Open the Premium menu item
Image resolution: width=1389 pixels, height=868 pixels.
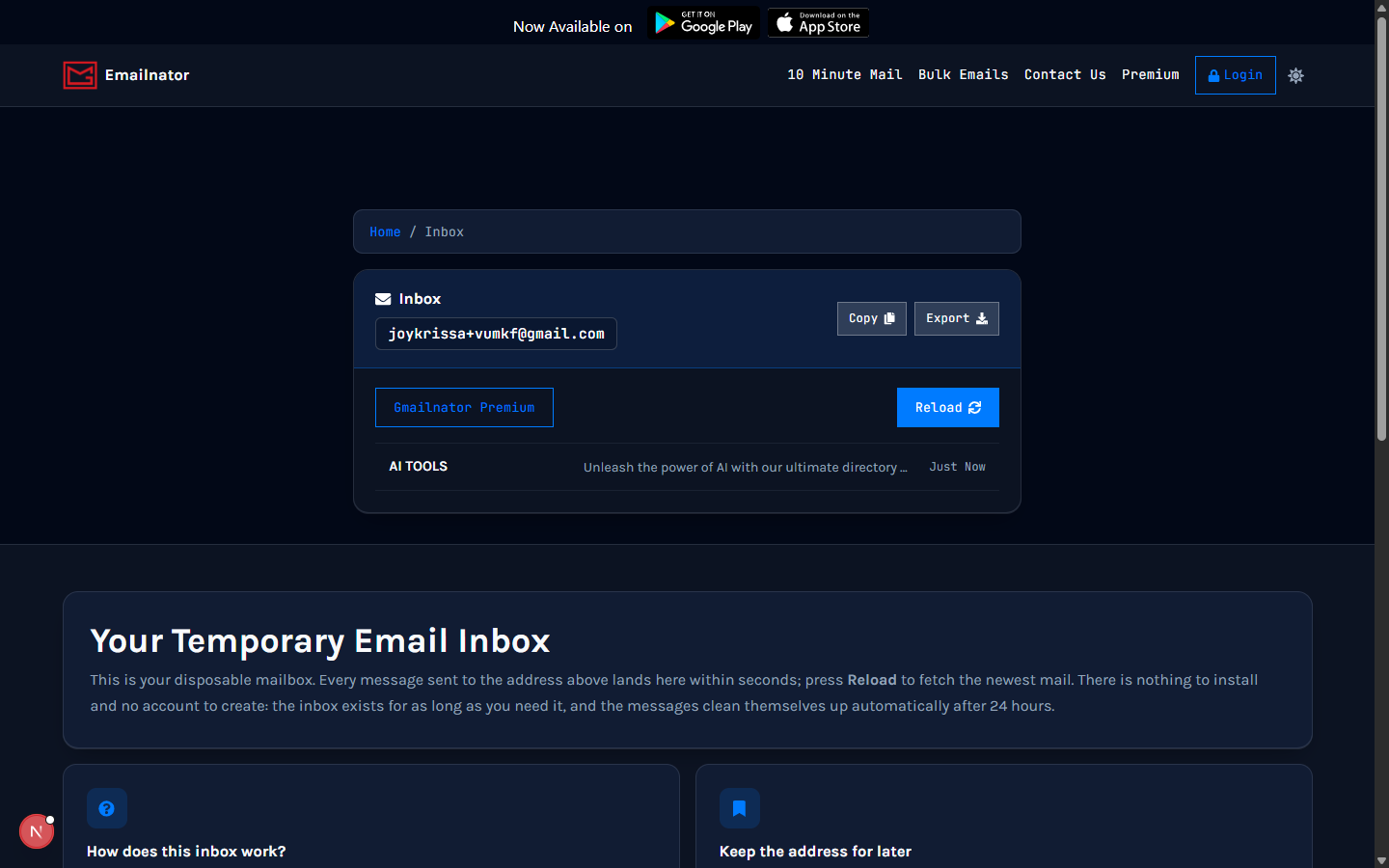click(1151, 74)
